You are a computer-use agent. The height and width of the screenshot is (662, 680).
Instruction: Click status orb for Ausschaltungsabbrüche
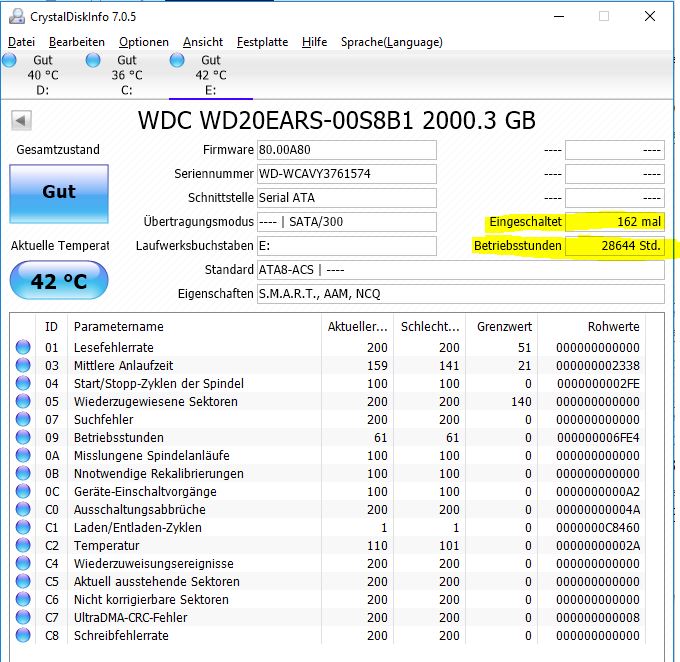click(x=23, y=509)
